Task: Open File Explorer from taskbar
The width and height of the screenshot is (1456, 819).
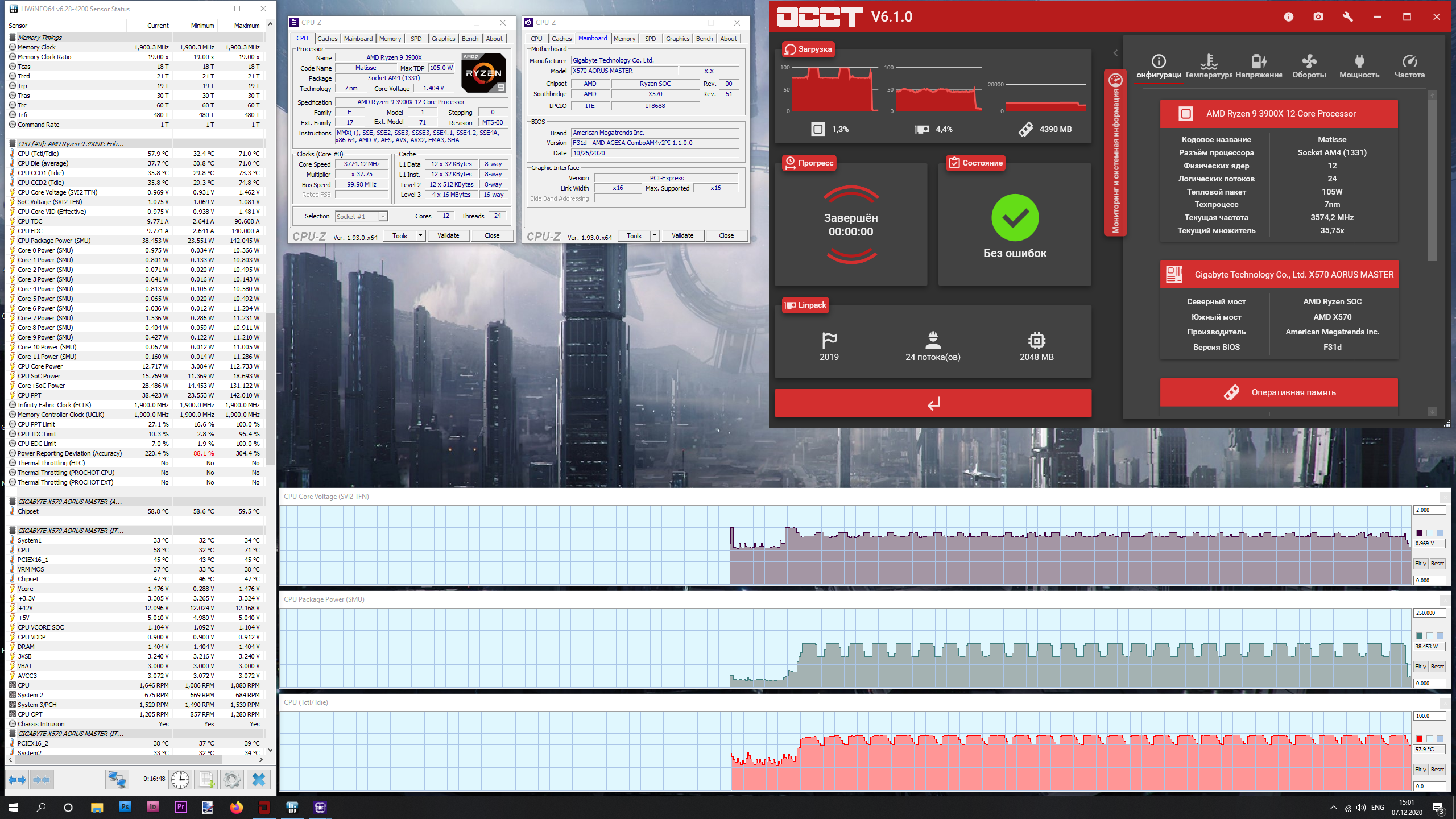Action: (x=97, y=806)
